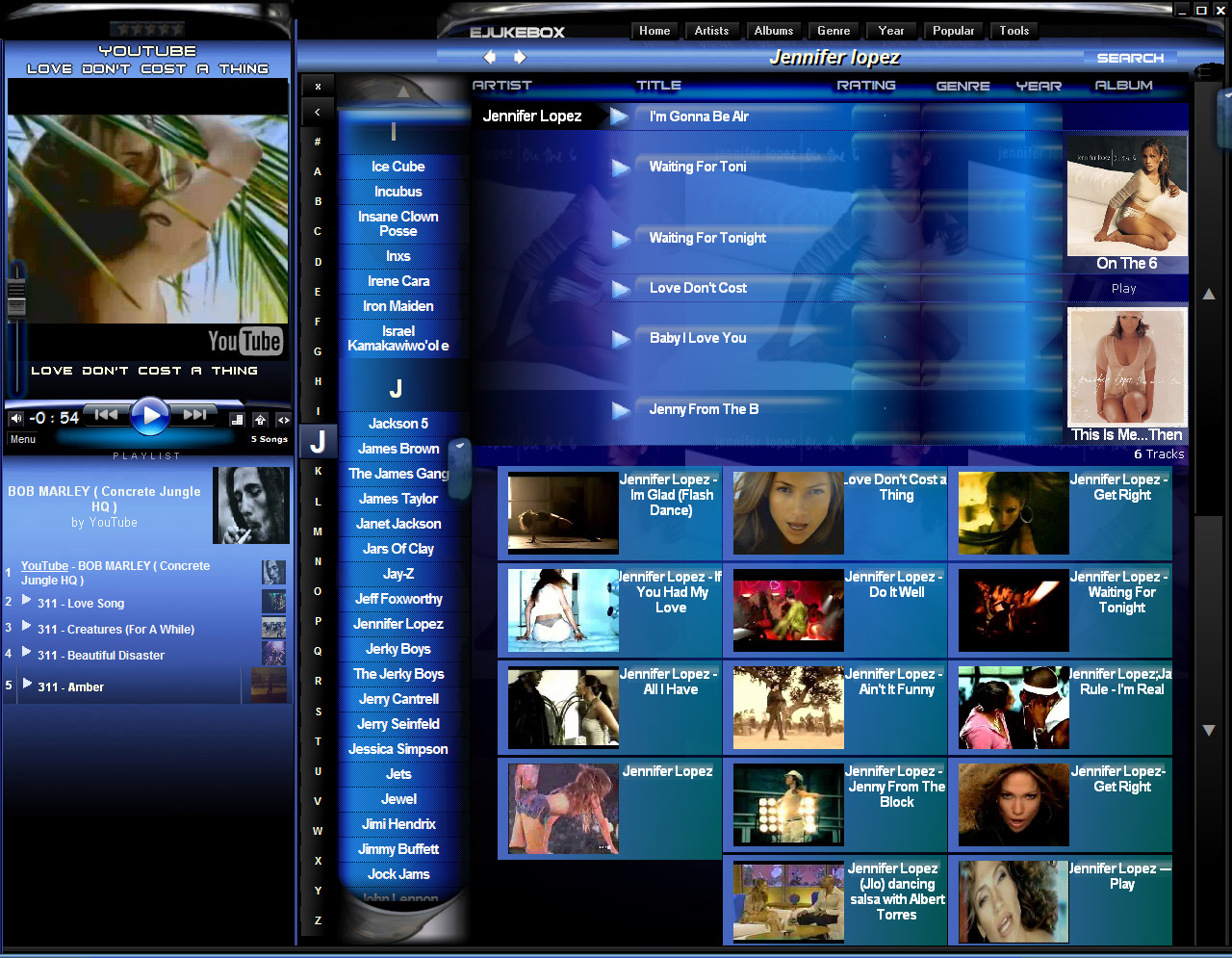Click the artist list scrollbar thumb
The height and width of the screenshot is (958, 1232).
point(459,470)
